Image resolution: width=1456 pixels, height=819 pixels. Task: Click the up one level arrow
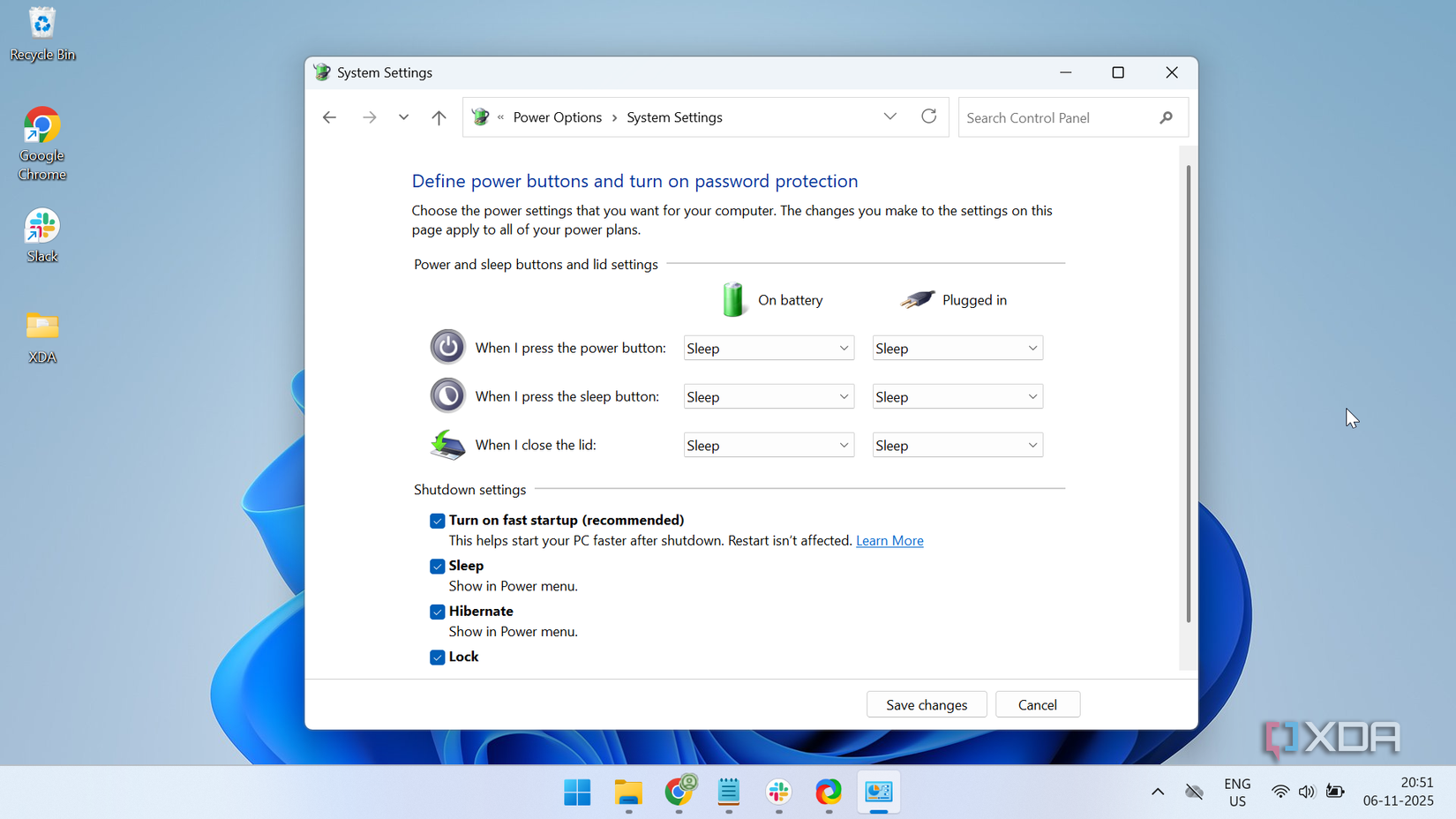(x=439, y=116)
